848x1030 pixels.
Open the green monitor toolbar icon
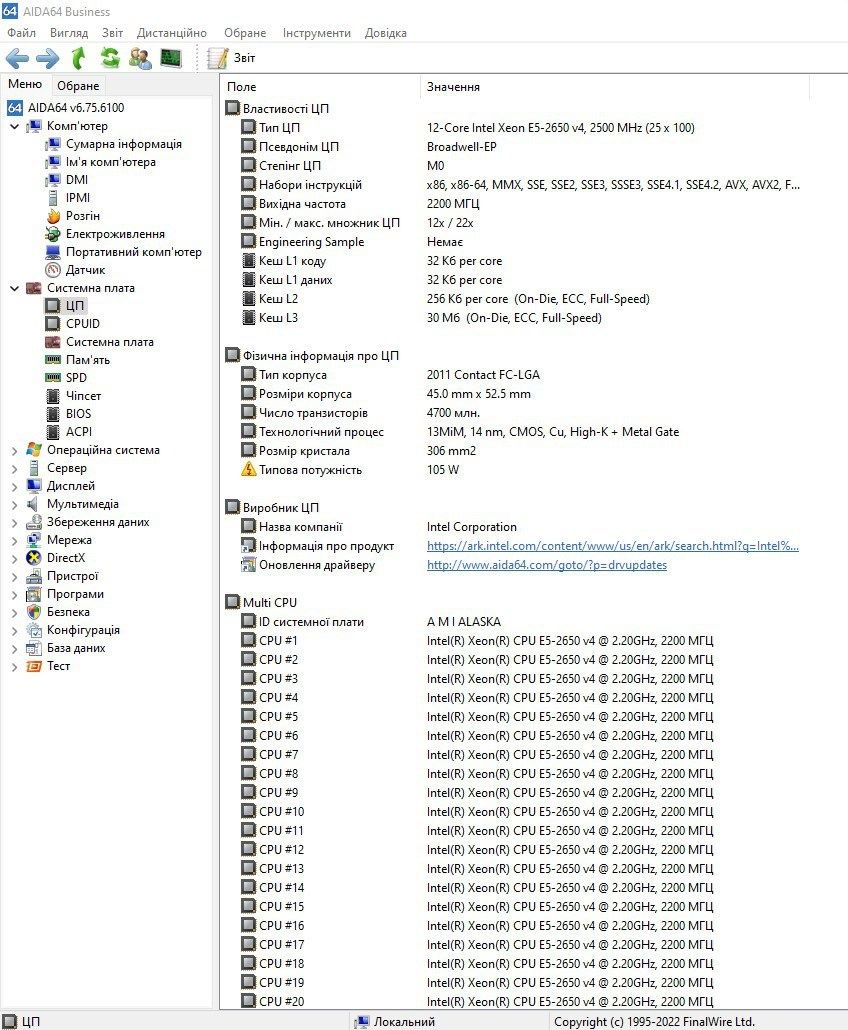point(171,58)
